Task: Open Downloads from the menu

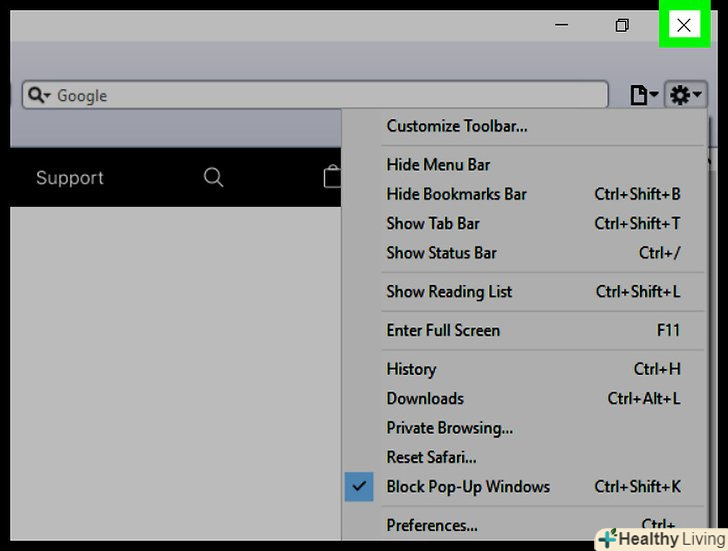Action: (425, 398)
